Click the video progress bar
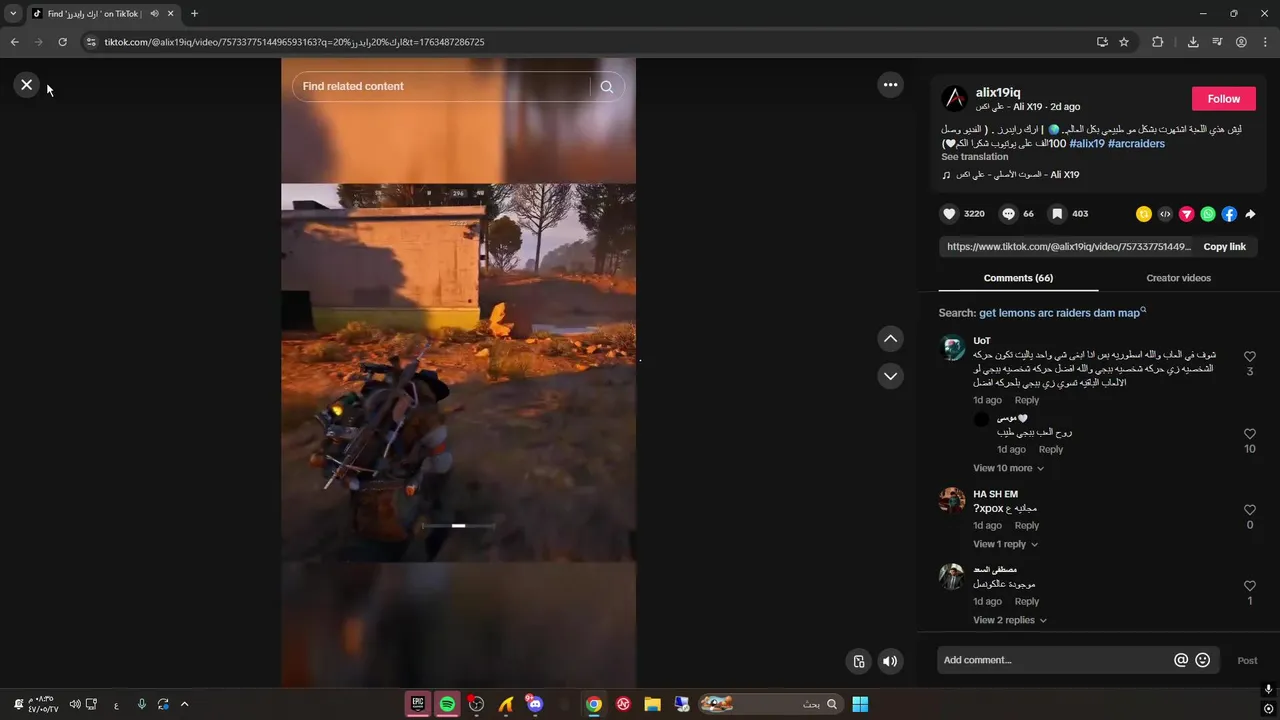Viewport: 1280px width, 720px height. click(x=458, y=525)
